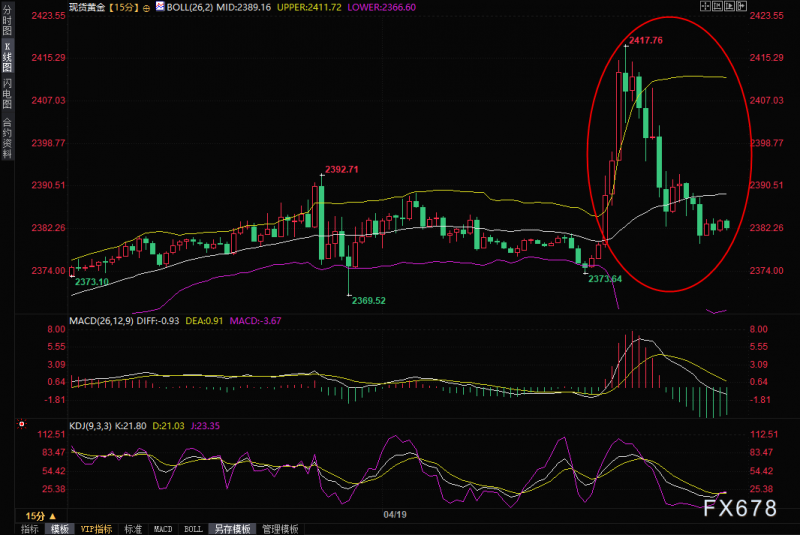Click the chart playback icon at top right
Viewport: 800px width, 535px height.
coord(730,6)
